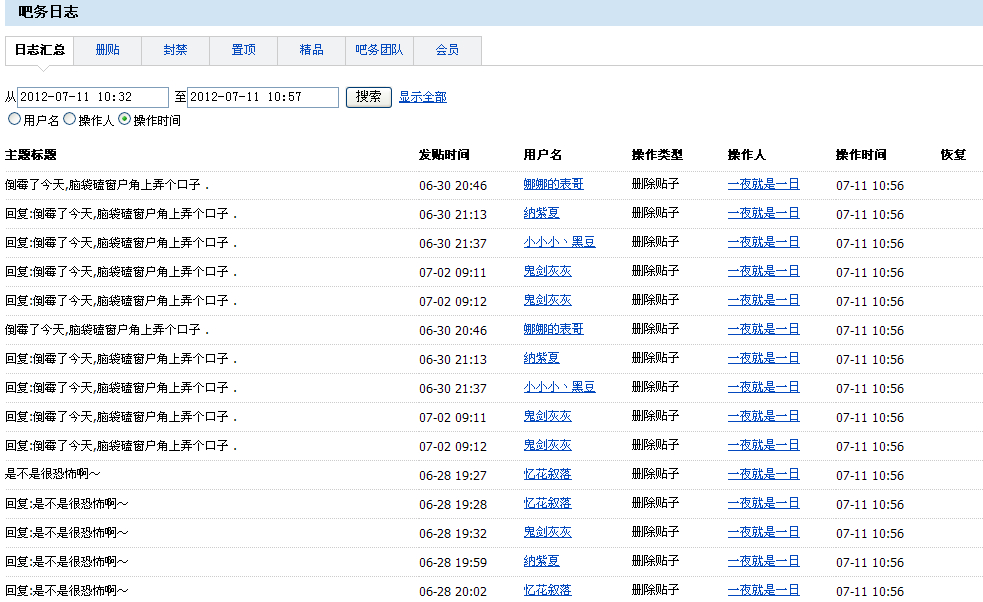Open user 鬼剑灰灰 in the 06-28 19:32 row
The width and height of the screenshot is (983, 602).
click(547, 532)
